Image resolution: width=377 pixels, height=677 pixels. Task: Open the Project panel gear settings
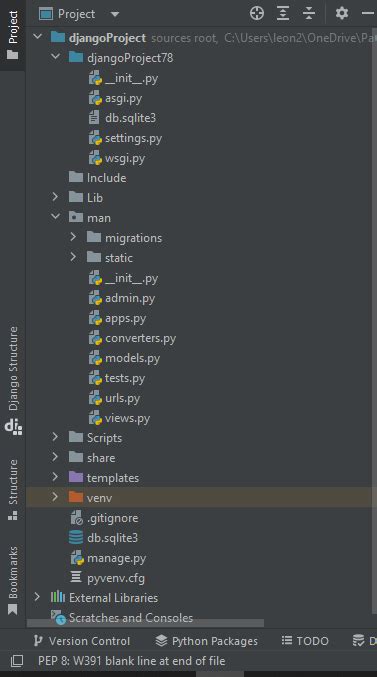[342, 13]
